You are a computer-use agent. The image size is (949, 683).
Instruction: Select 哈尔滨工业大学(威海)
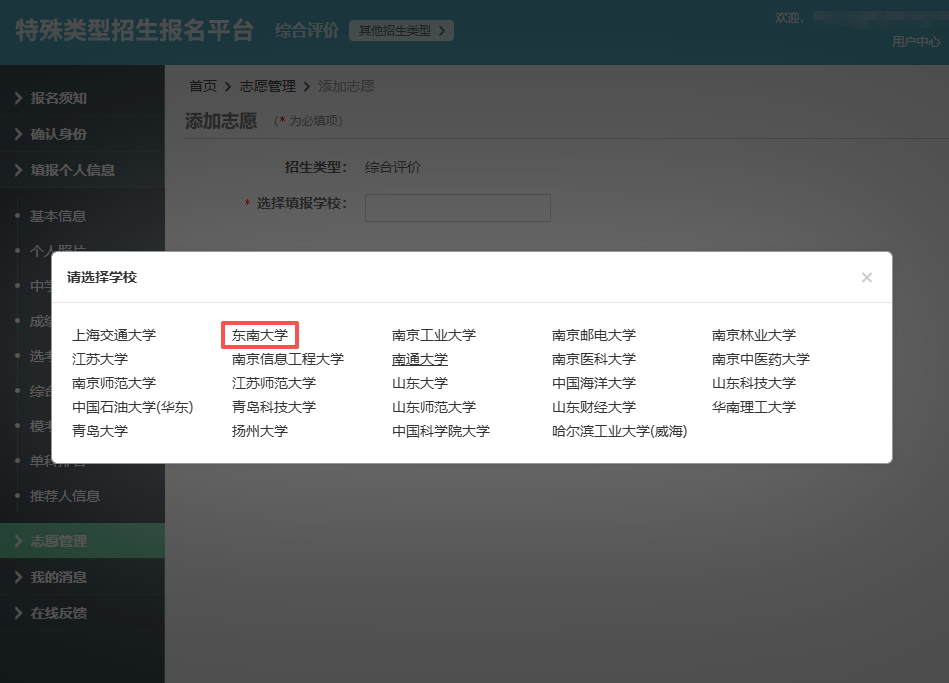620,431
